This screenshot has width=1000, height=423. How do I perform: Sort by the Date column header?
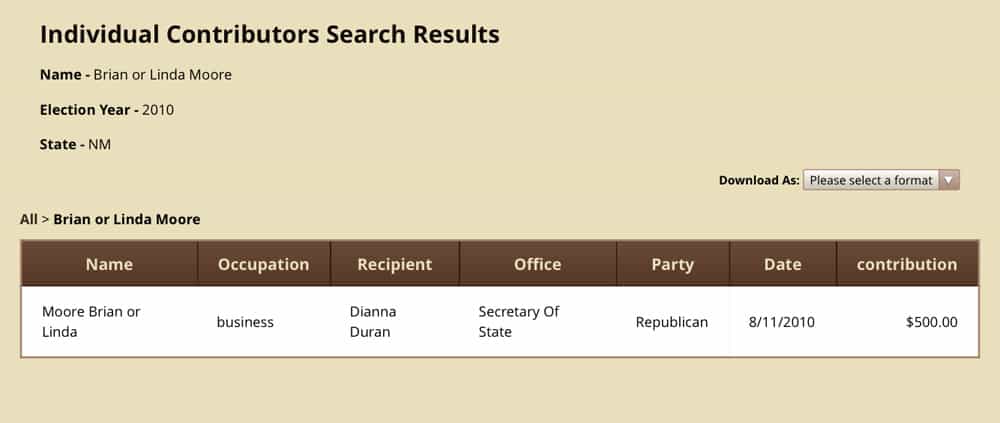coord(782,265)
